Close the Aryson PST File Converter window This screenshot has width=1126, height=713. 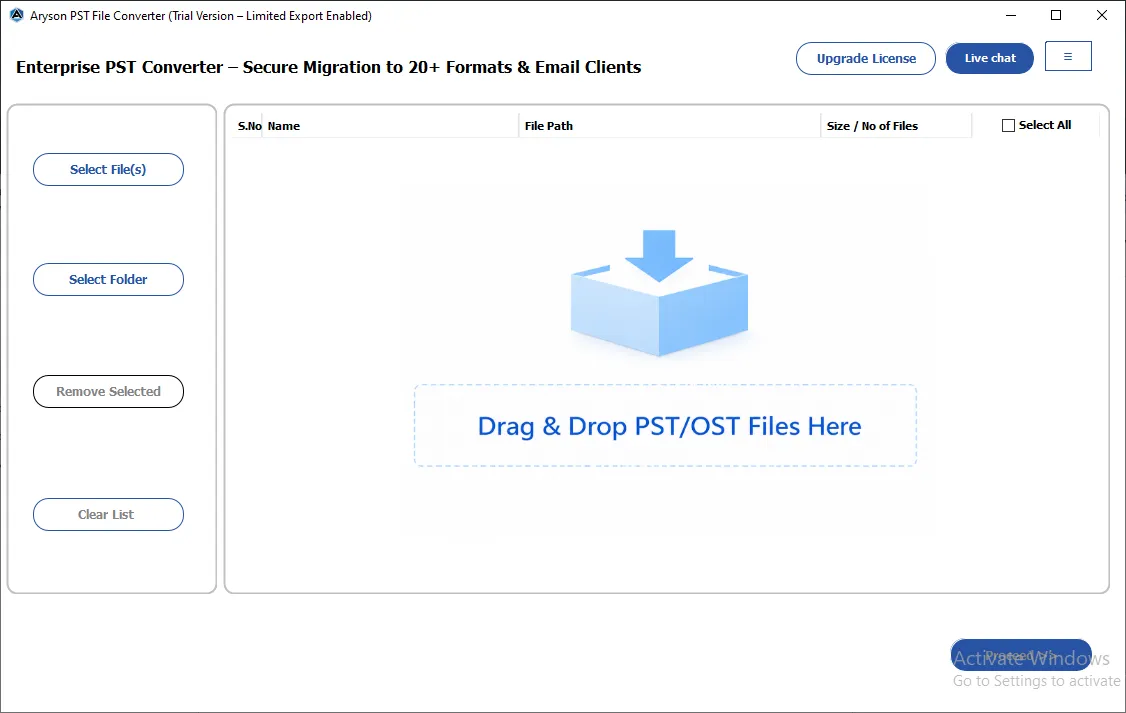(x=1102, y=15)
